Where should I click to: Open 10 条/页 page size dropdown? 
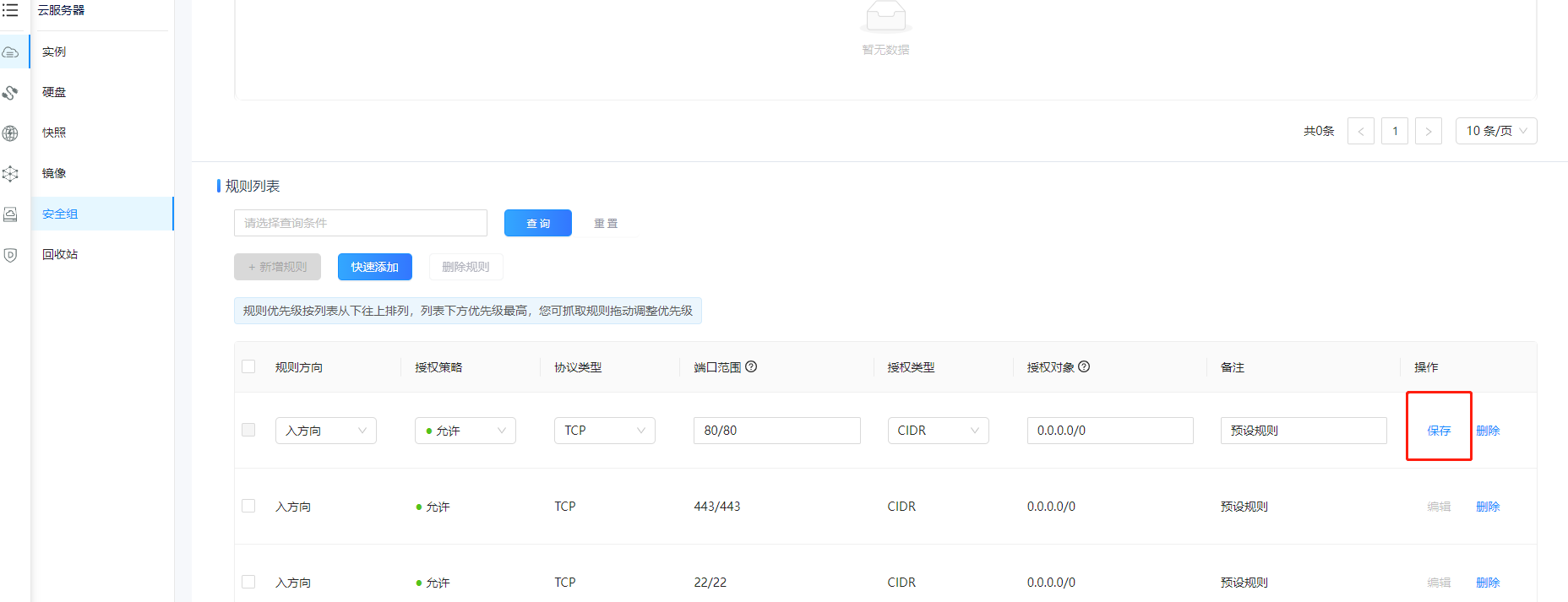(1496, 131)
